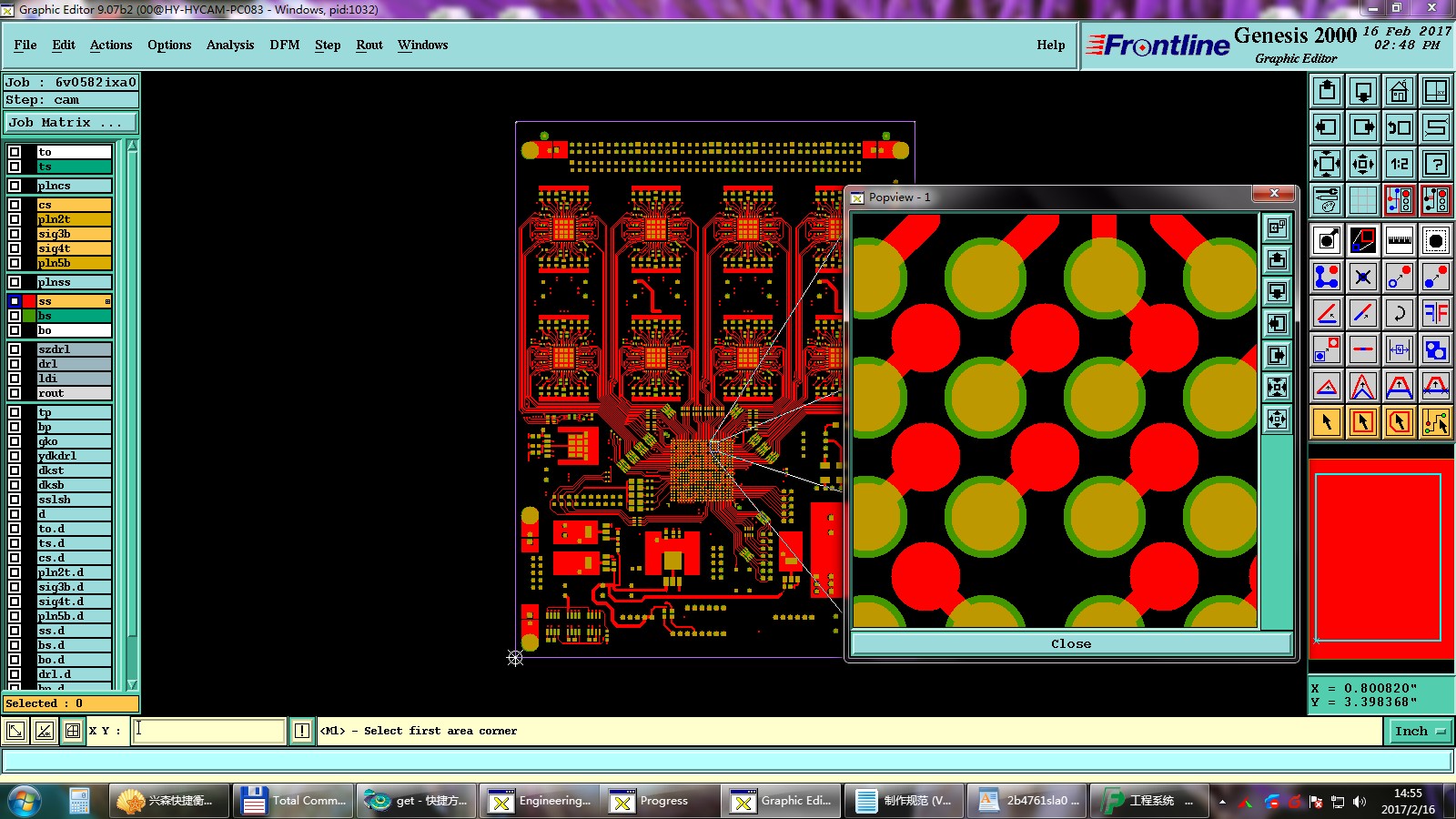Toggle checkbox of layer plncs
The image size is (1456, 819).
(x=15, y=186)
